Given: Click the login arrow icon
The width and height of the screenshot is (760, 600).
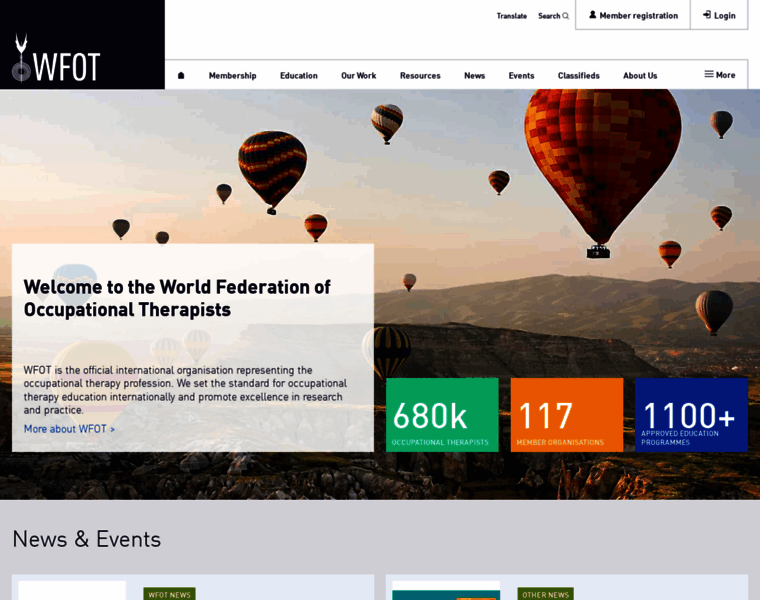Looking at the screenshot, I should [x=707, y=15].
